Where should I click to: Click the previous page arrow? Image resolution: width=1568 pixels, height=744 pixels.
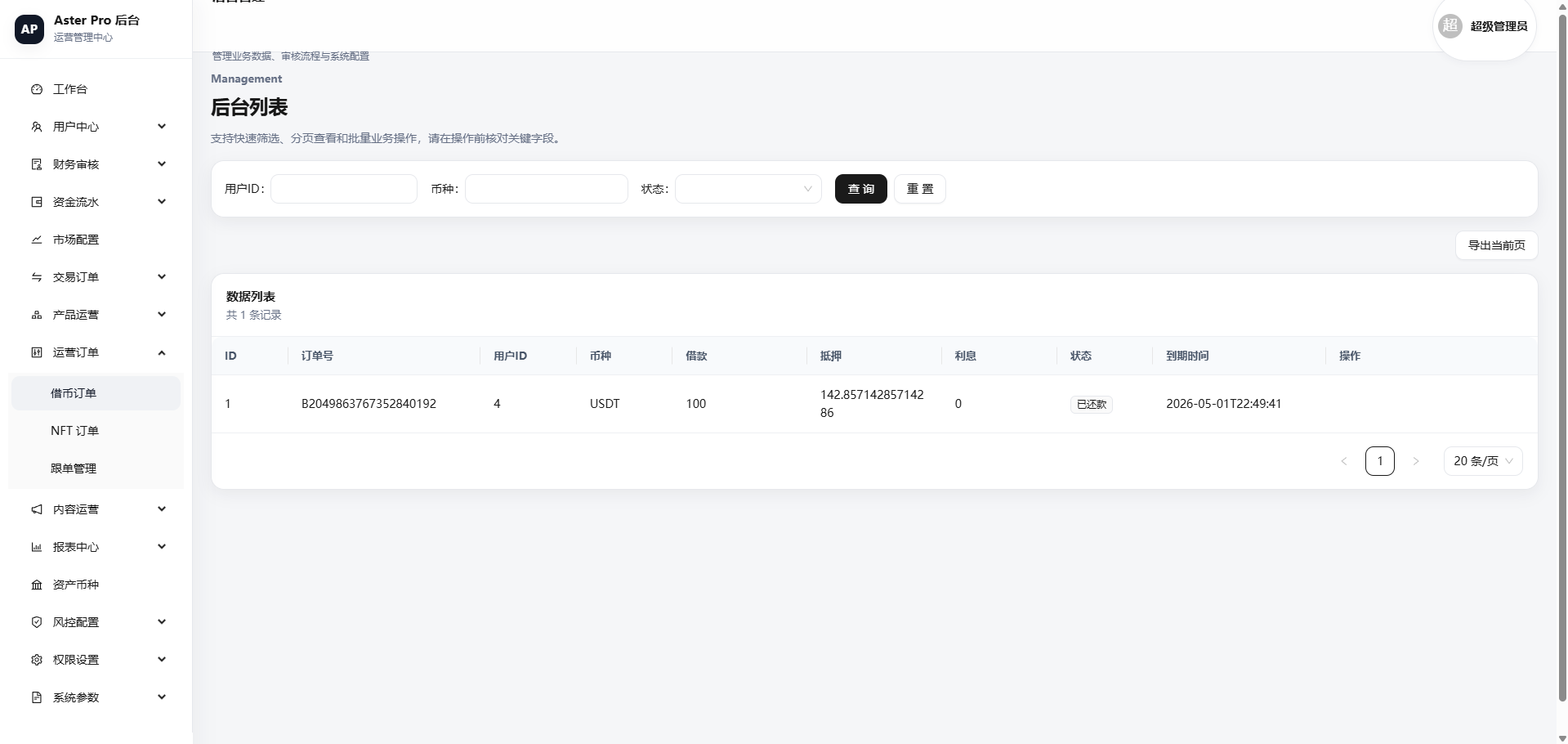(x=1343, y=461)
